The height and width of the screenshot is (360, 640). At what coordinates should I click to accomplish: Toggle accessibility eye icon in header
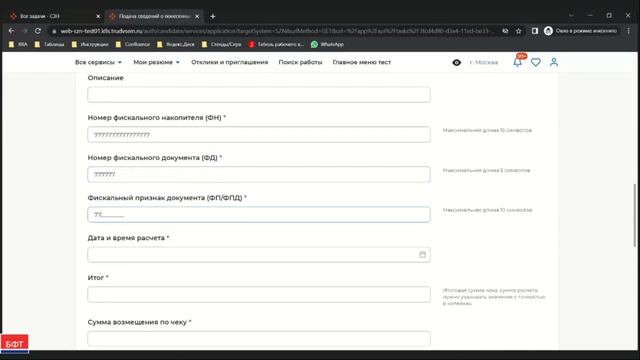click(x=457, y=62)
